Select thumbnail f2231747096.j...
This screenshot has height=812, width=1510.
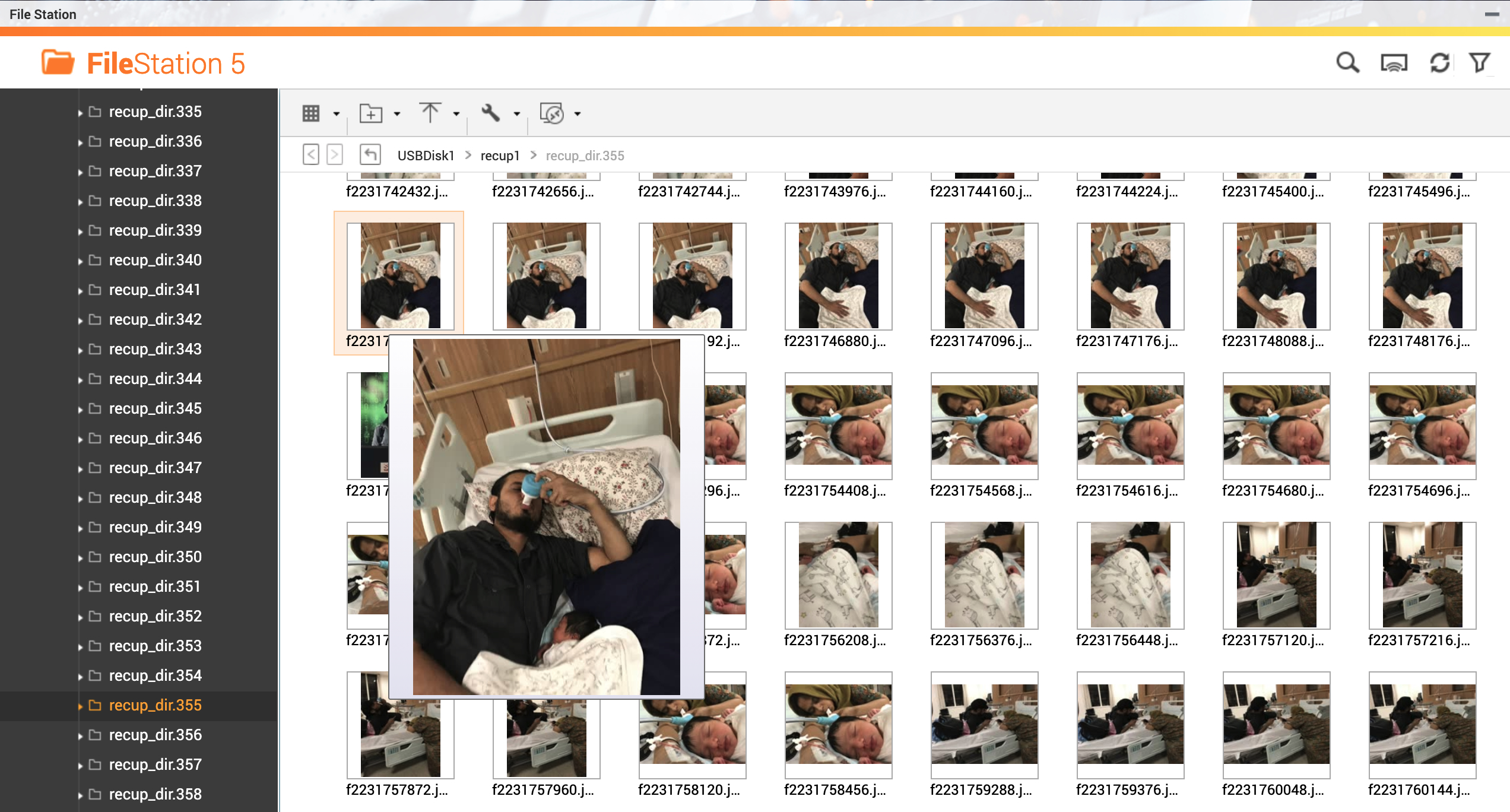click(x=984, y=276)
